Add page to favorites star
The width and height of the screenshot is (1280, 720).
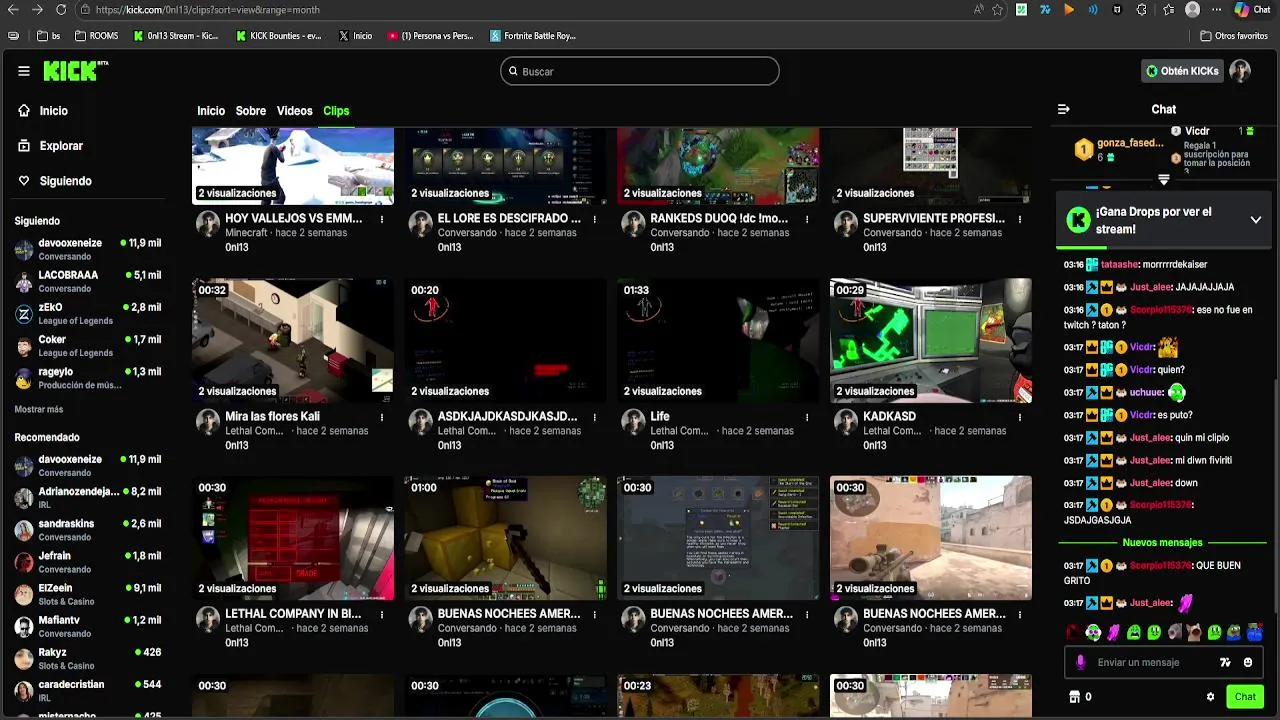[x=998, y=10]
